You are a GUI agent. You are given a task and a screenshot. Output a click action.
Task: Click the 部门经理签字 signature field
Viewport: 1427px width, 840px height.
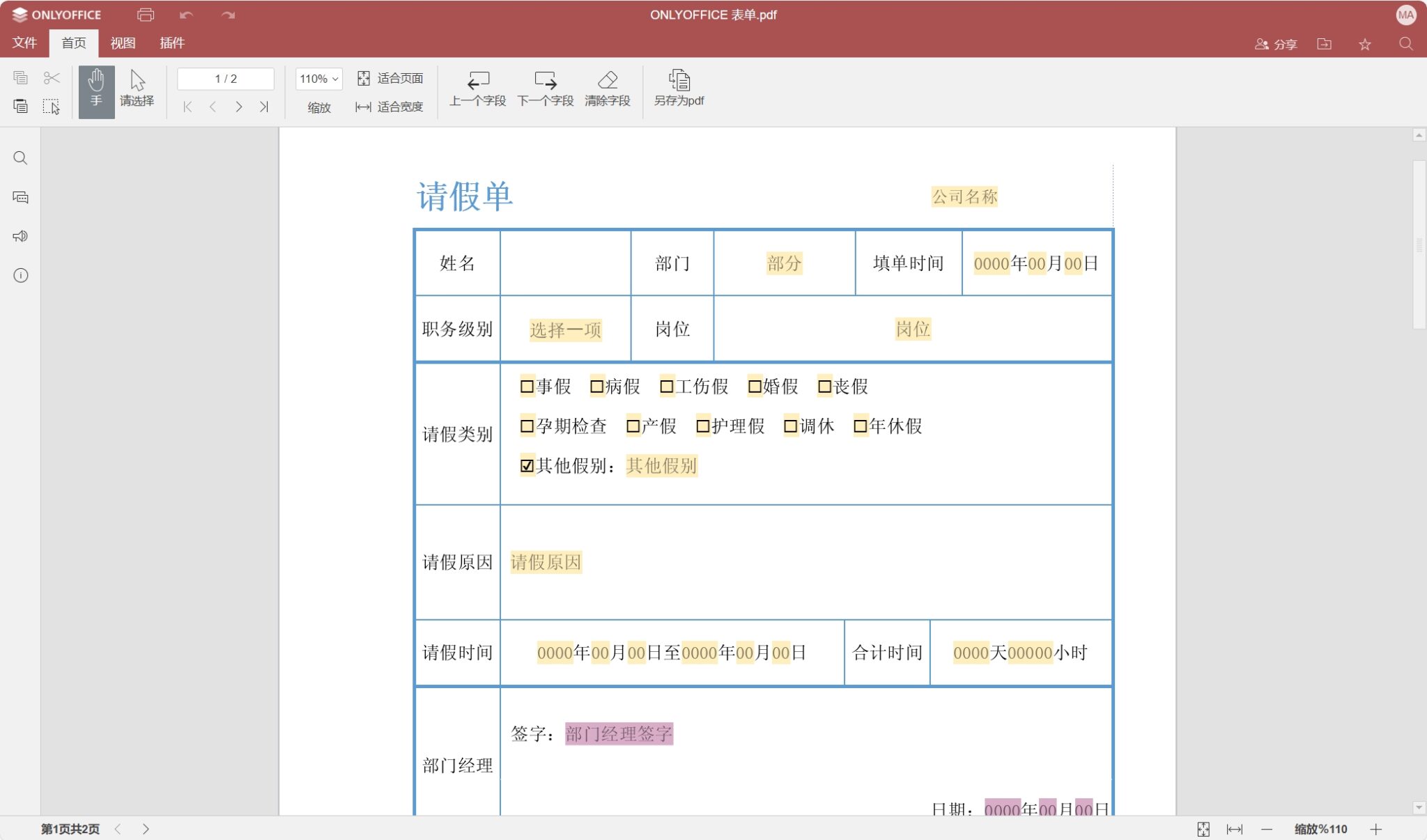click(x=619, y=733)
